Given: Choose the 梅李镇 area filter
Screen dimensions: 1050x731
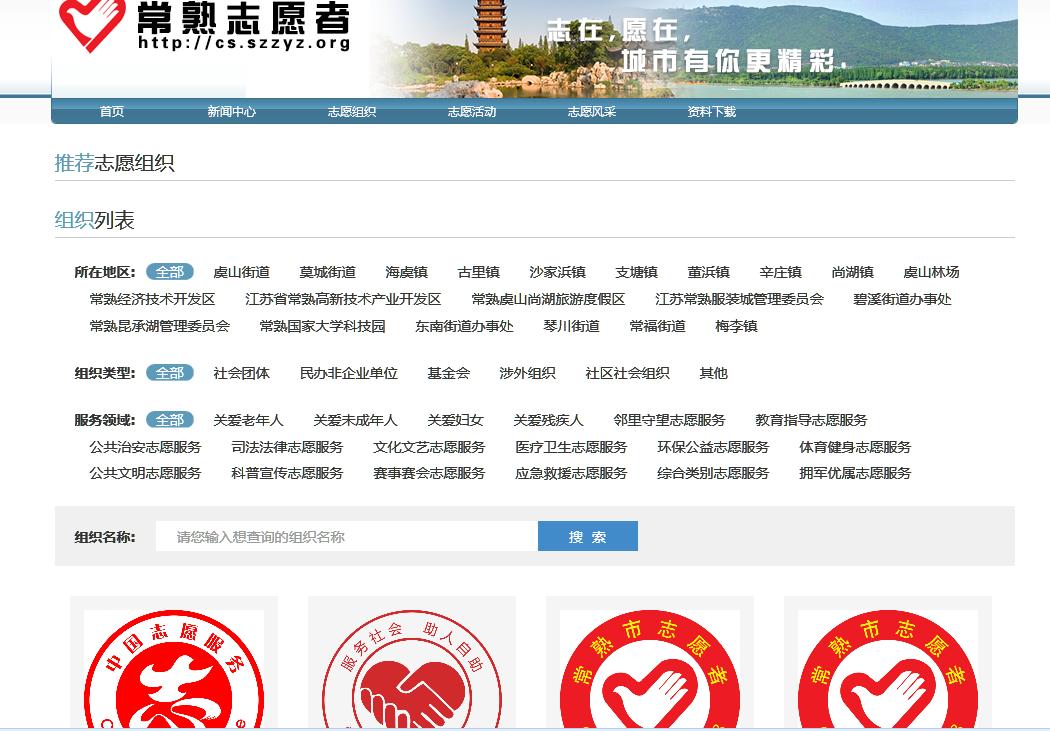Looking at the screenshot, I should point(737,326).
